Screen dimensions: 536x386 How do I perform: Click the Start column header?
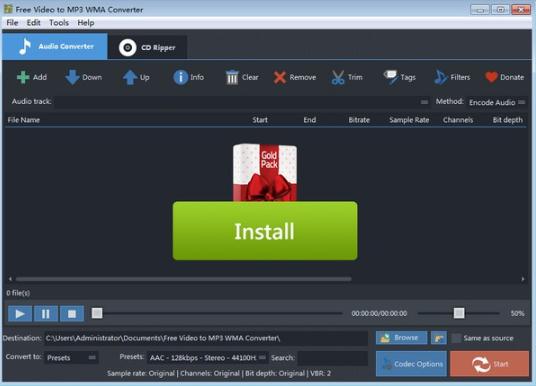pos(260,120)
